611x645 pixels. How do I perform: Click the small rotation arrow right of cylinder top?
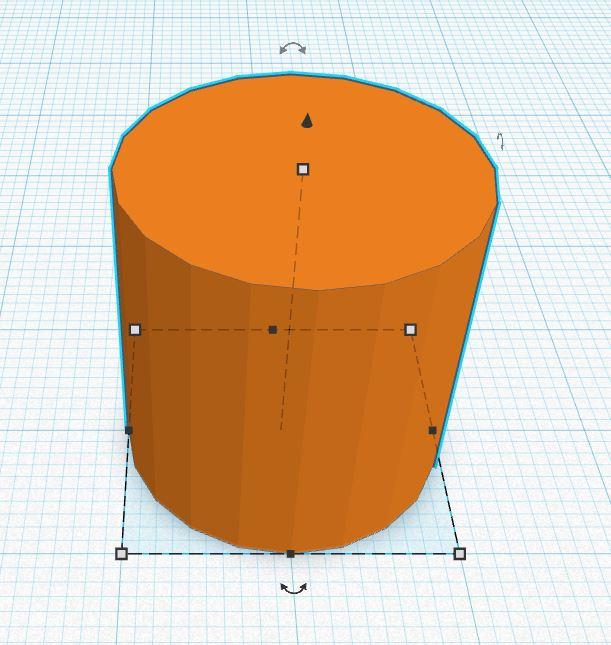pyautogui.click(x=500, y=141)
